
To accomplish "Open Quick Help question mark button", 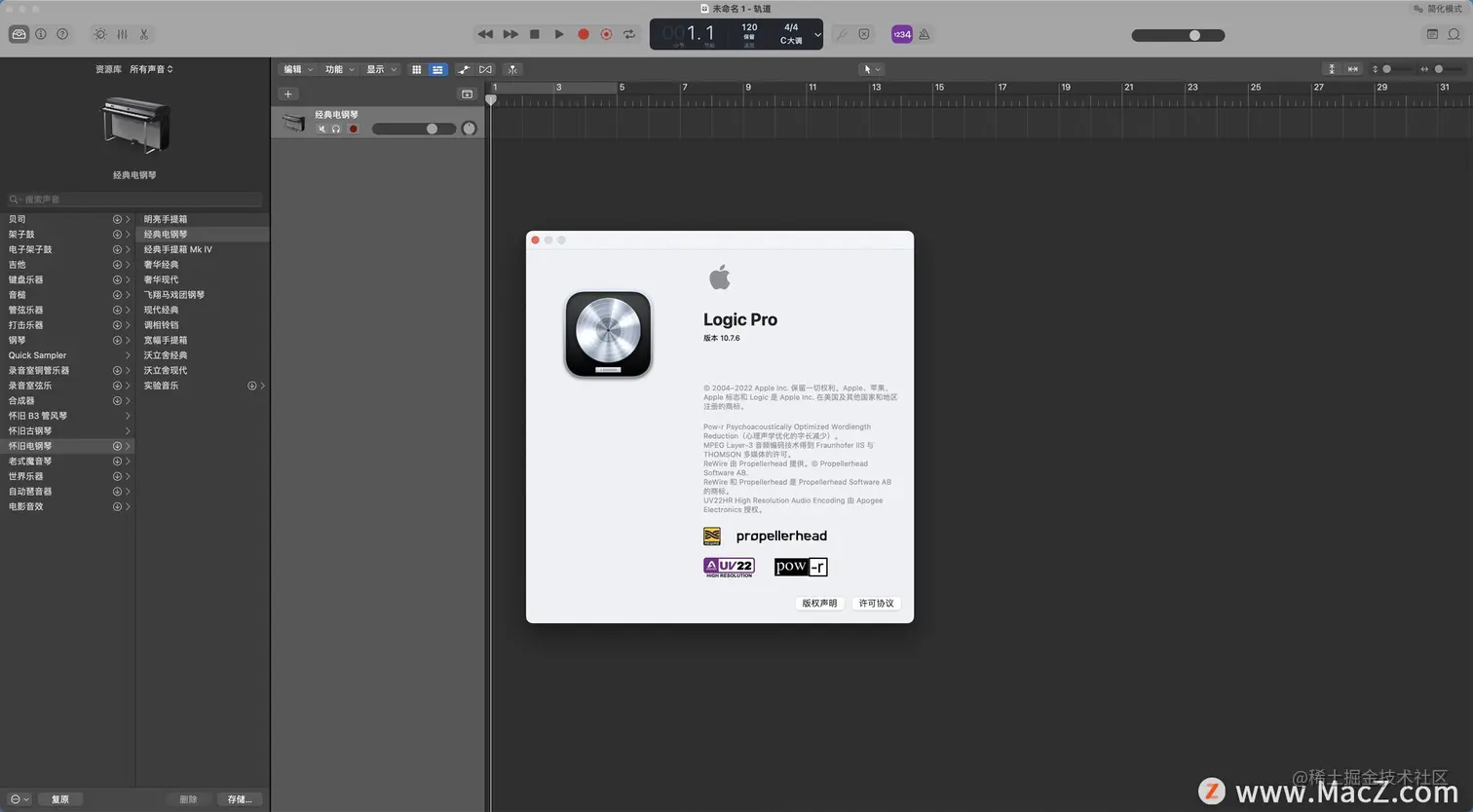I will [62, 34].
